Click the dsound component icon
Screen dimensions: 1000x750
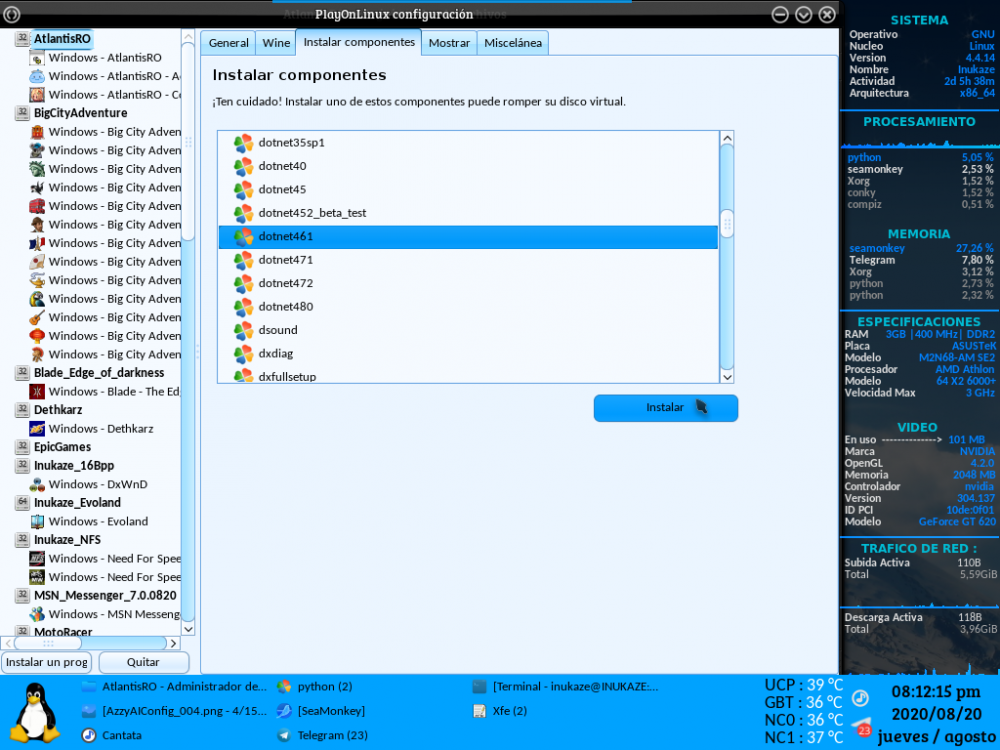243,330
